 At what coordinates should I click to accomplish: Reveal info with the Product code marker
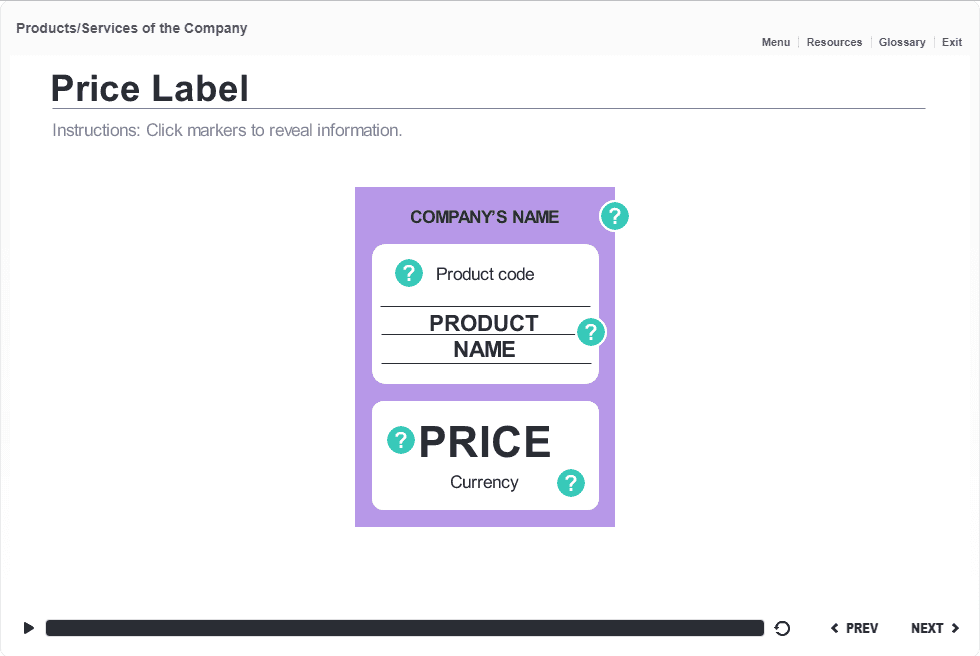(409, 273)
